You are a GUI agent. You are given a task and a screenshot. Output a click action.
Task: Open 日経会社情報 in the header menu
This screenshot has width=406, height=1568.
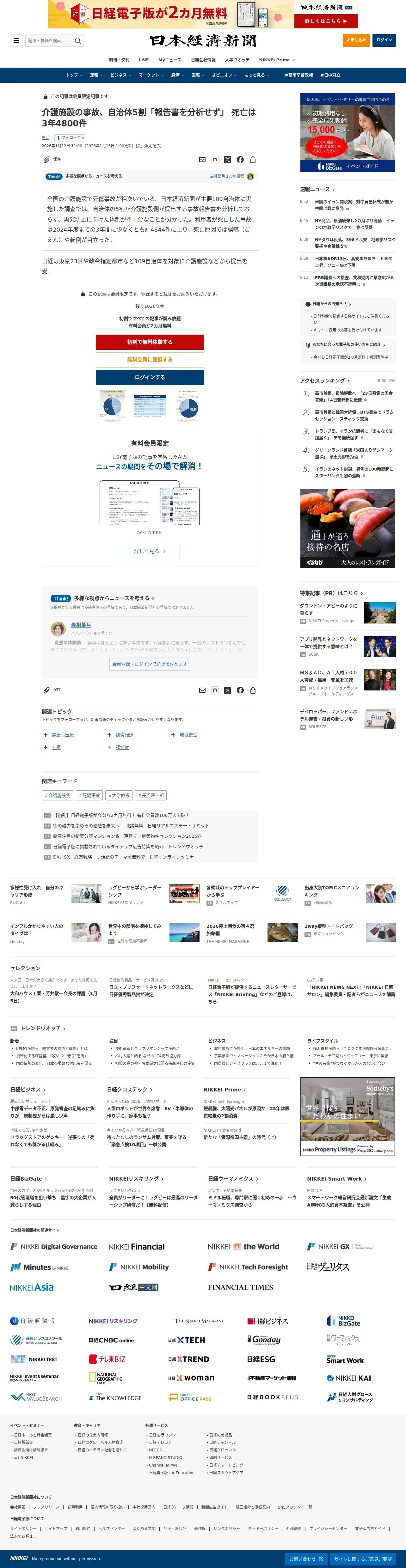coord(203,60)
